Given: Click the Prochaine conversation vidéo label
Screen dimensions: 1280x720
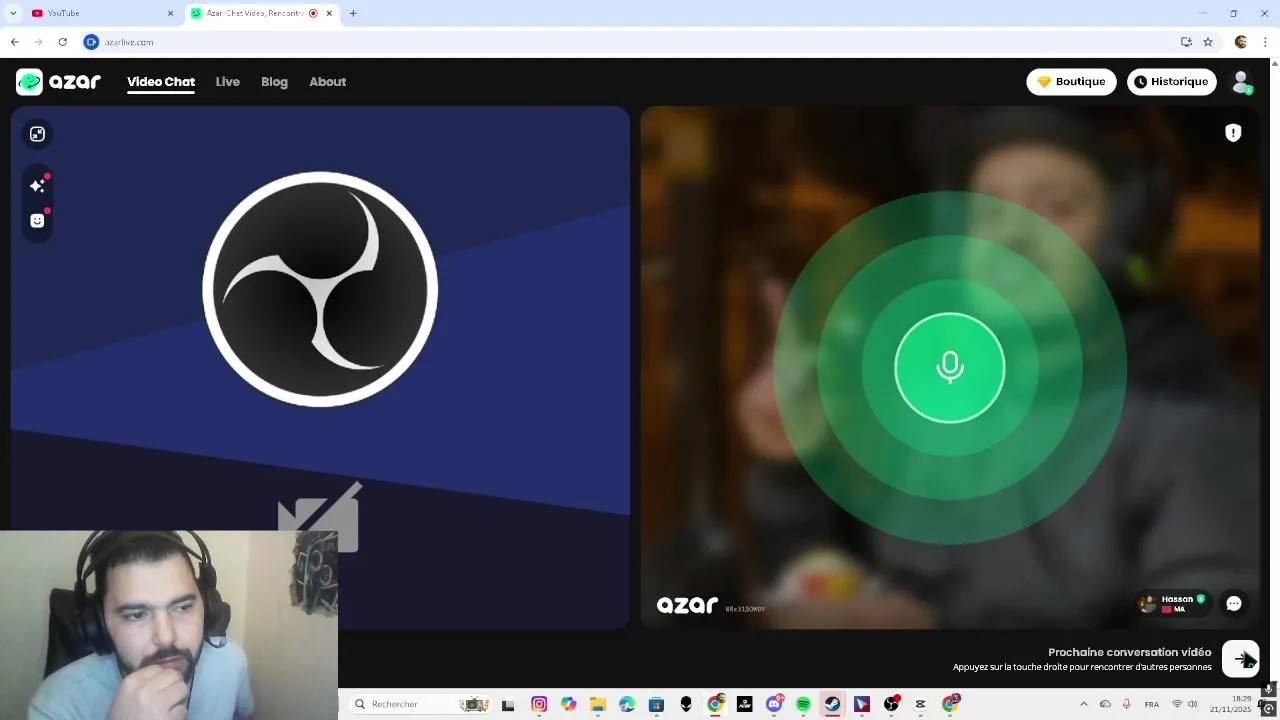Looking at the screenshot, I should [1129, 652].
